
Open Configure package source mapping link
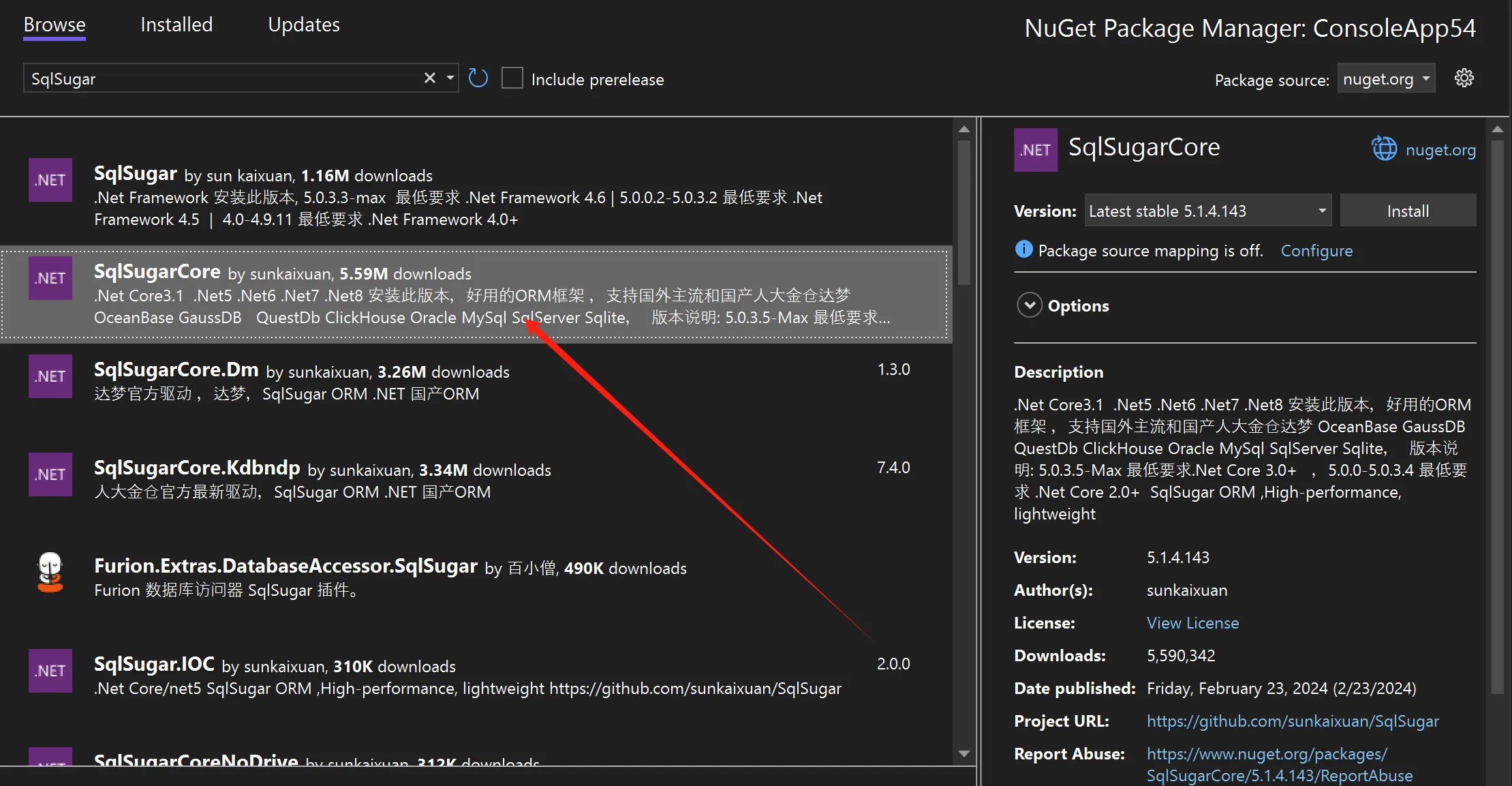[x=1316, y=251]
